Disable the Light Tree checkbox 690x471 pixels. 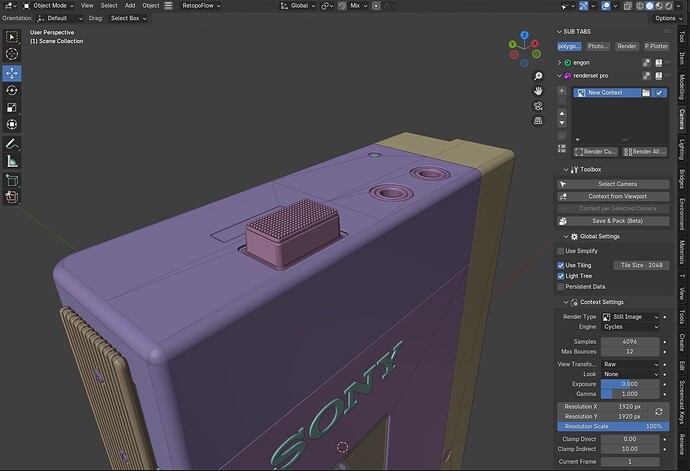pos(561,276)
